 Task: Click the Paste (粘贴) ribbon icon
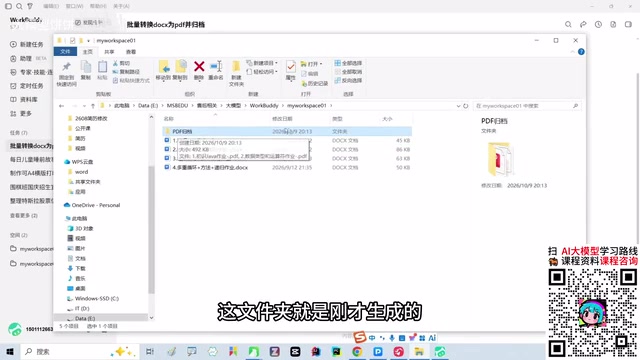pos(102,70)
